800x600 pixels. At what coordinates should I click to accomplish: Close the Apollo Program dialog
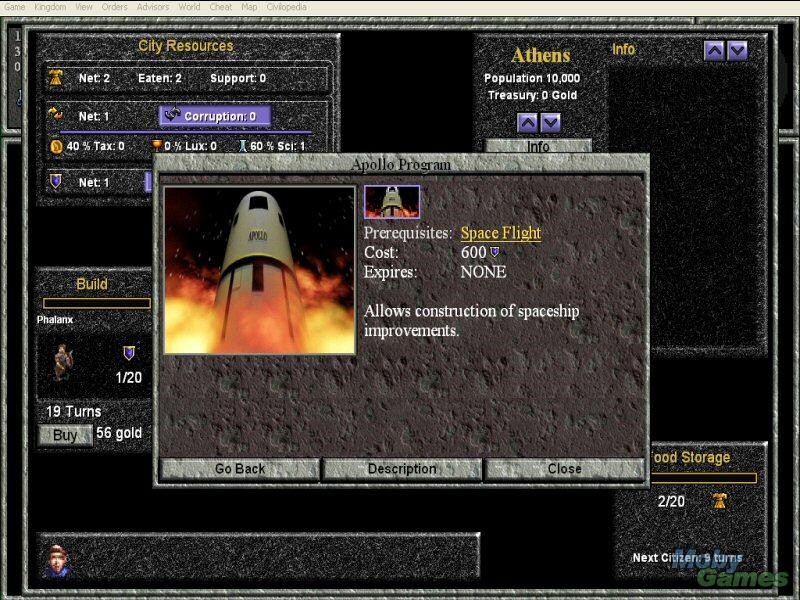coord(564,469)
